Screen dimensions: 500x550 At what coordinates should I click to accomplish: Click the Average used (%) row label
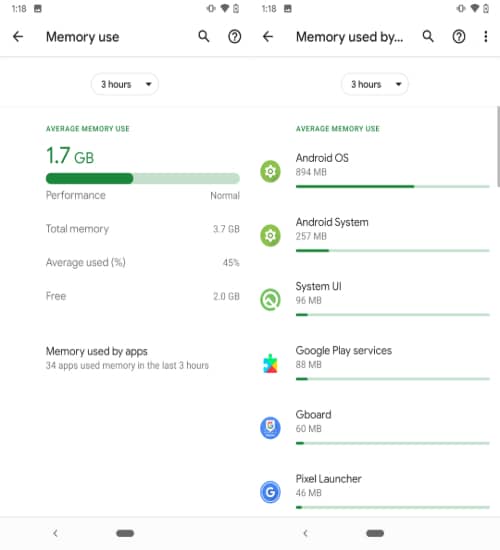86,262
